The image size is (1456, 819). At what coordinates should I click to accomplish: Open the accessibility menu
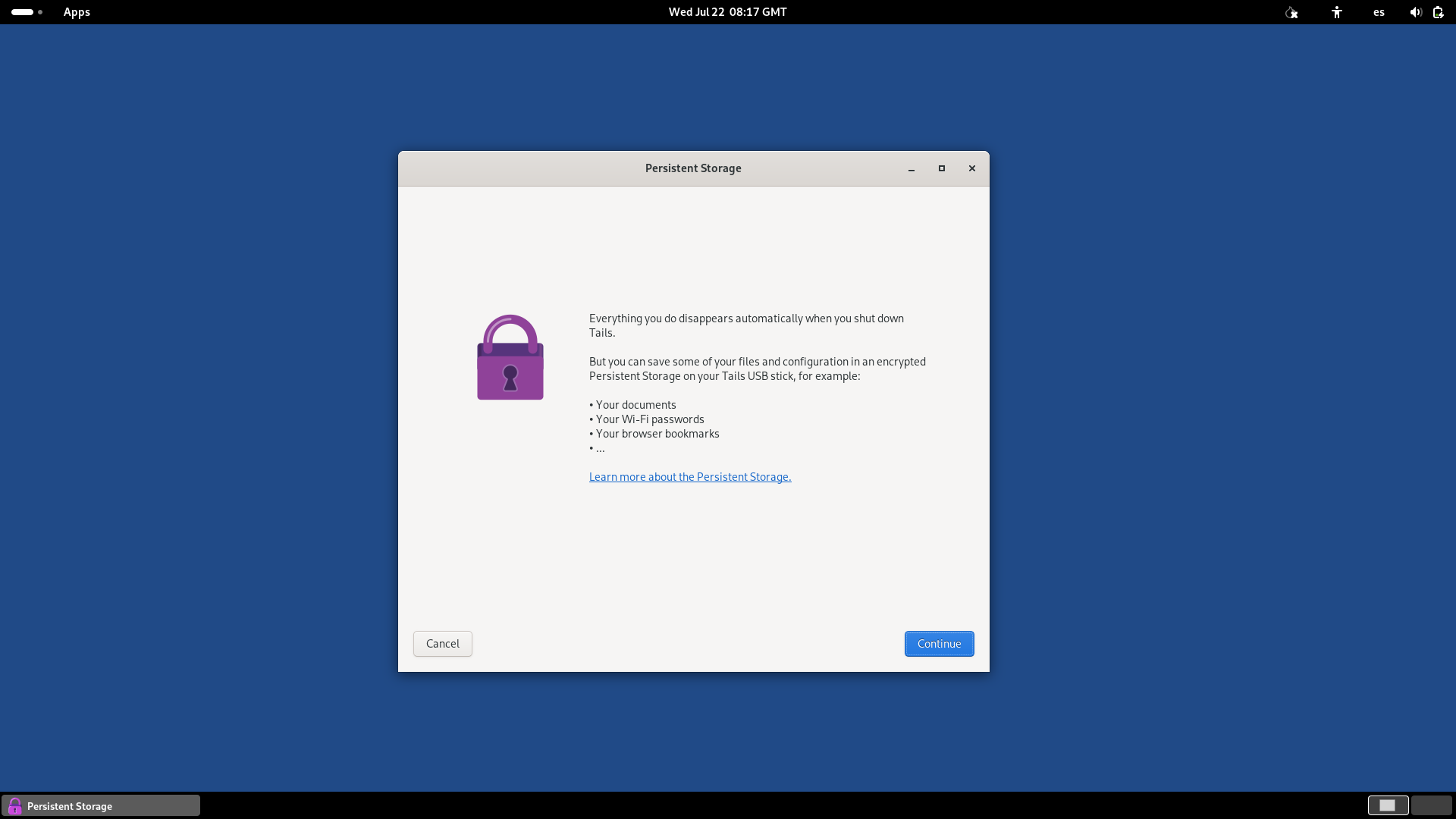click(x=1337, y=12)
